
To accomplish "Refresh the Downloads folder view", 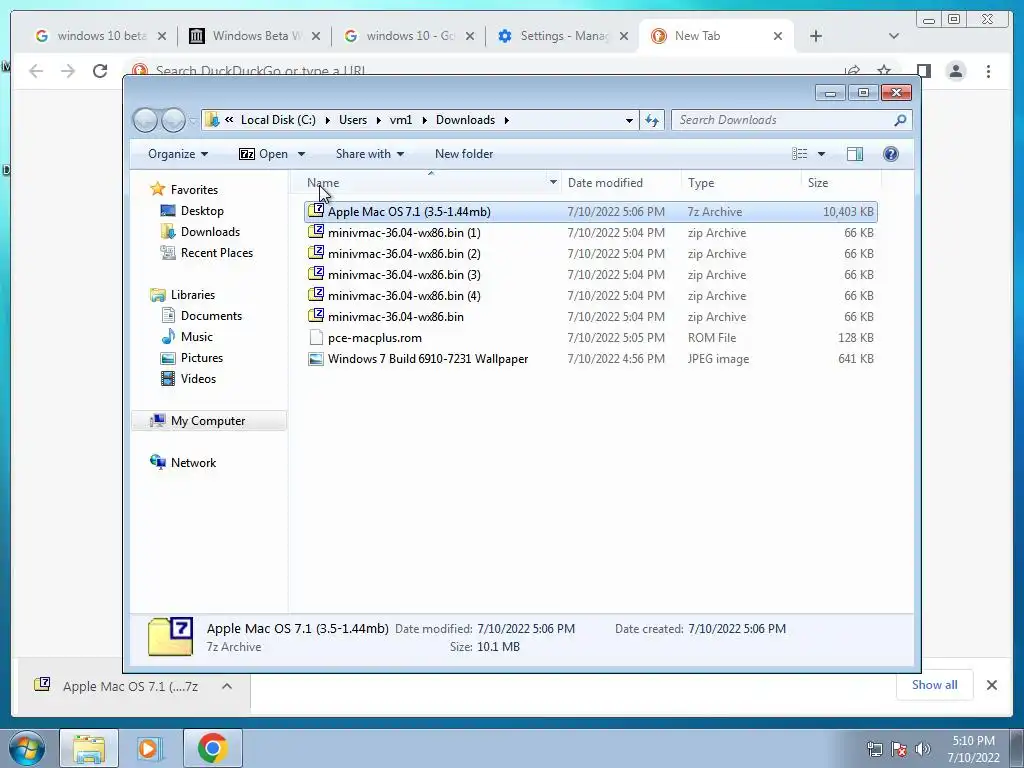I will (x=652, y=120).
